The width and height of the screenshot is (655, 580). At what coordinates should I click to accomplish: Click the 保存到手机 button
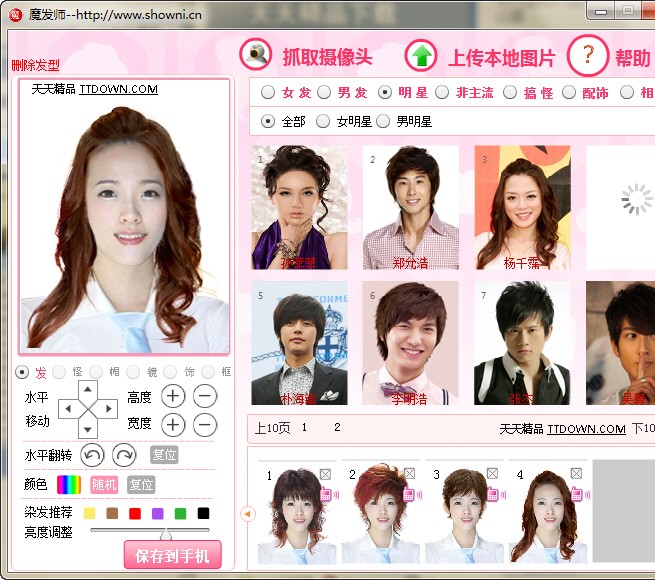(x=172, y=555)
